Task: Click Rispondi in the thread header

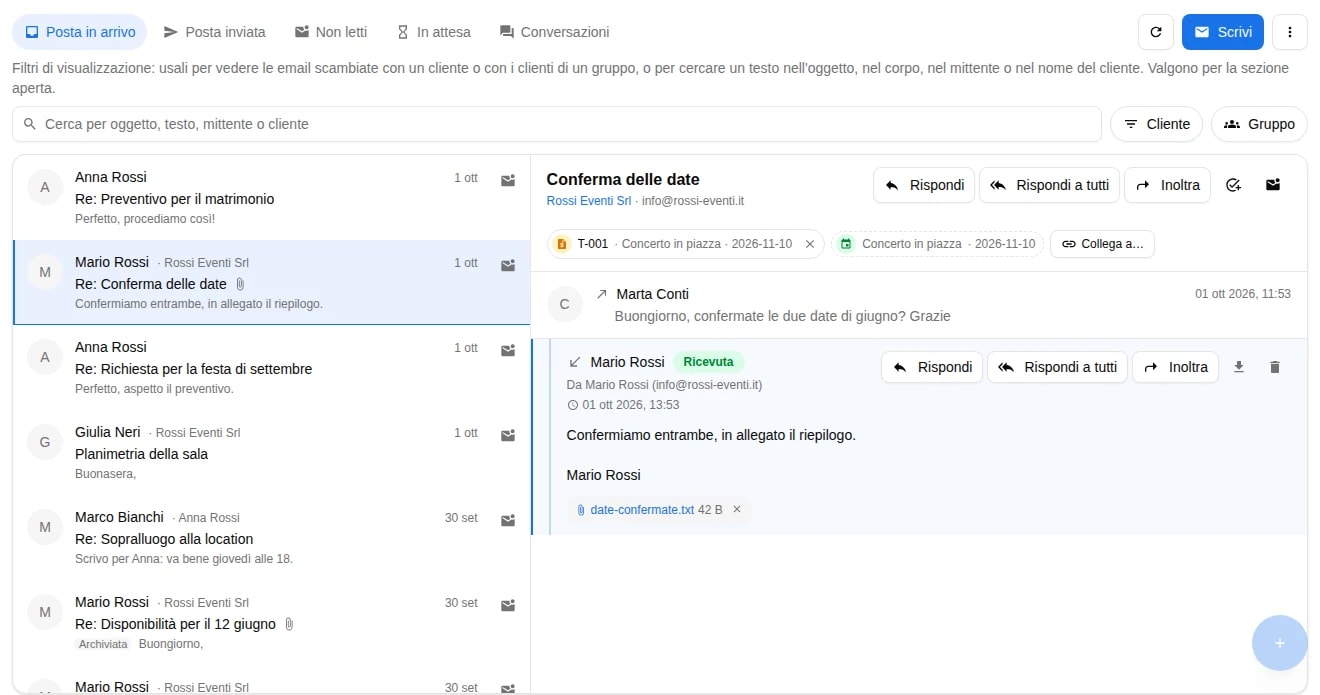Action: pos(924,185)
